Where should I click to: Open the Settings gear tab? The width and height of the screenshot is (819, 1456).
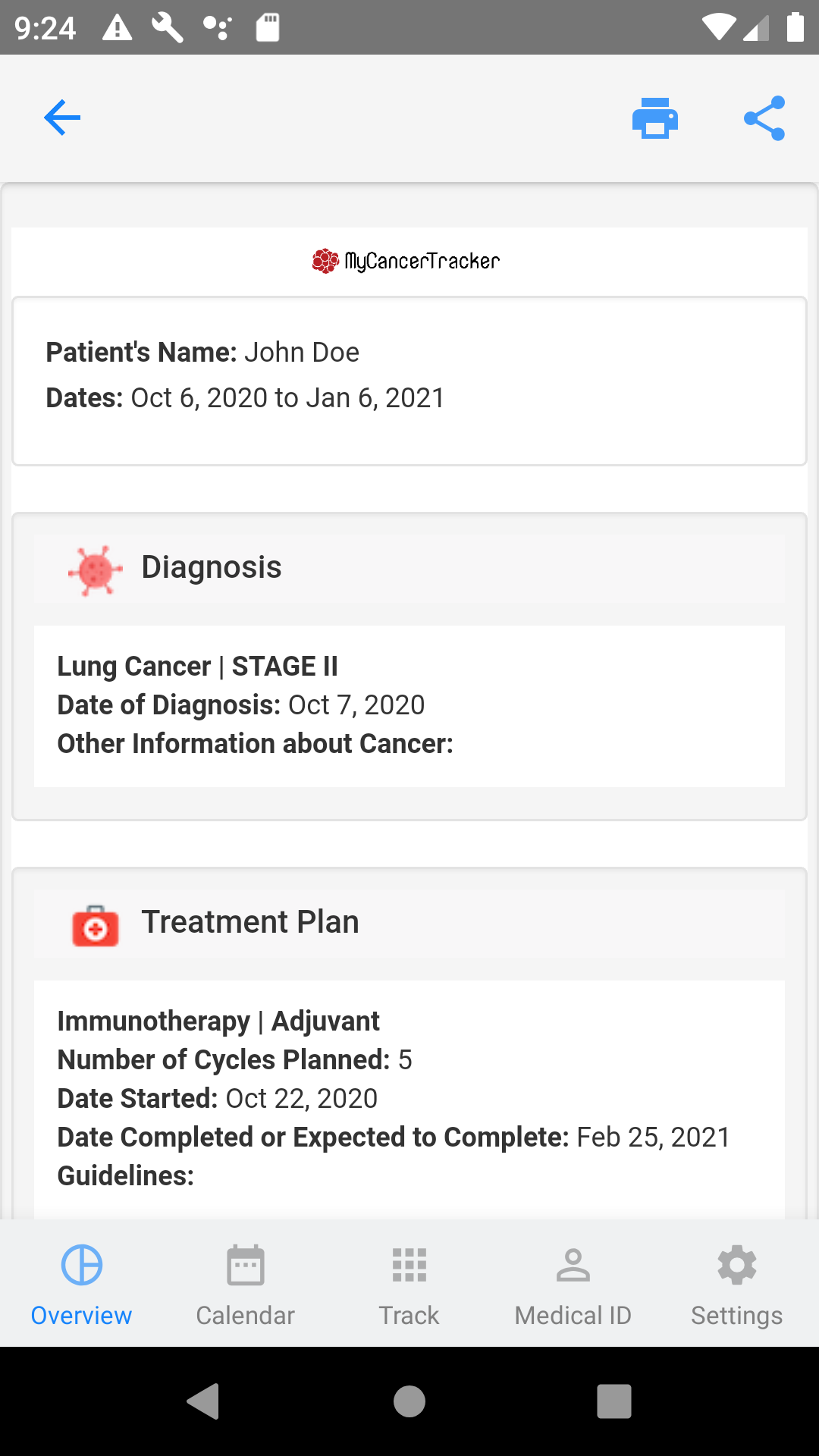tap(736, 1282)
